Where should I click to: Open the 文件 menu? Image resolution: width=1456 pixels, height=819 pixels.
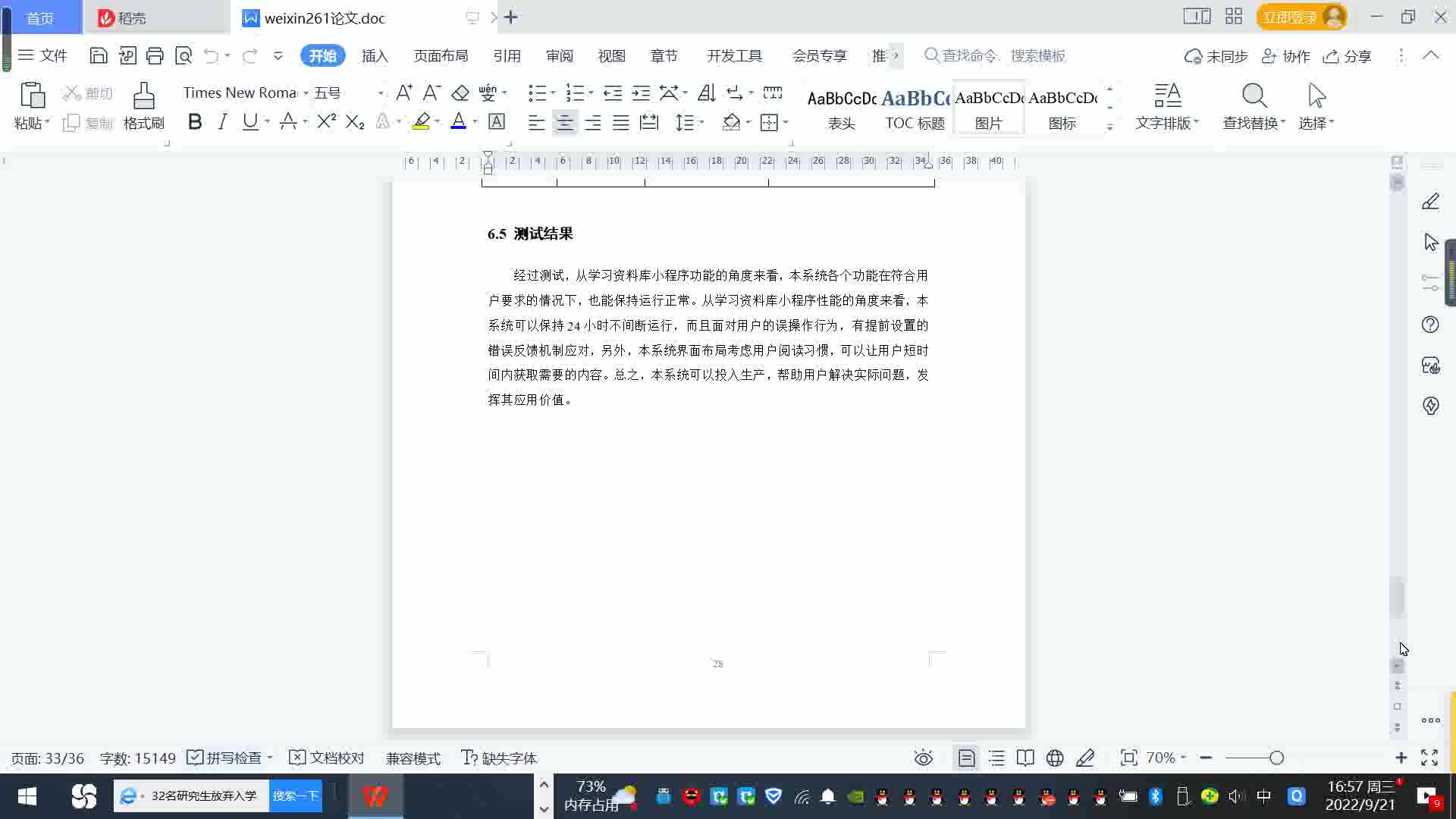click(x=42, y=55)
